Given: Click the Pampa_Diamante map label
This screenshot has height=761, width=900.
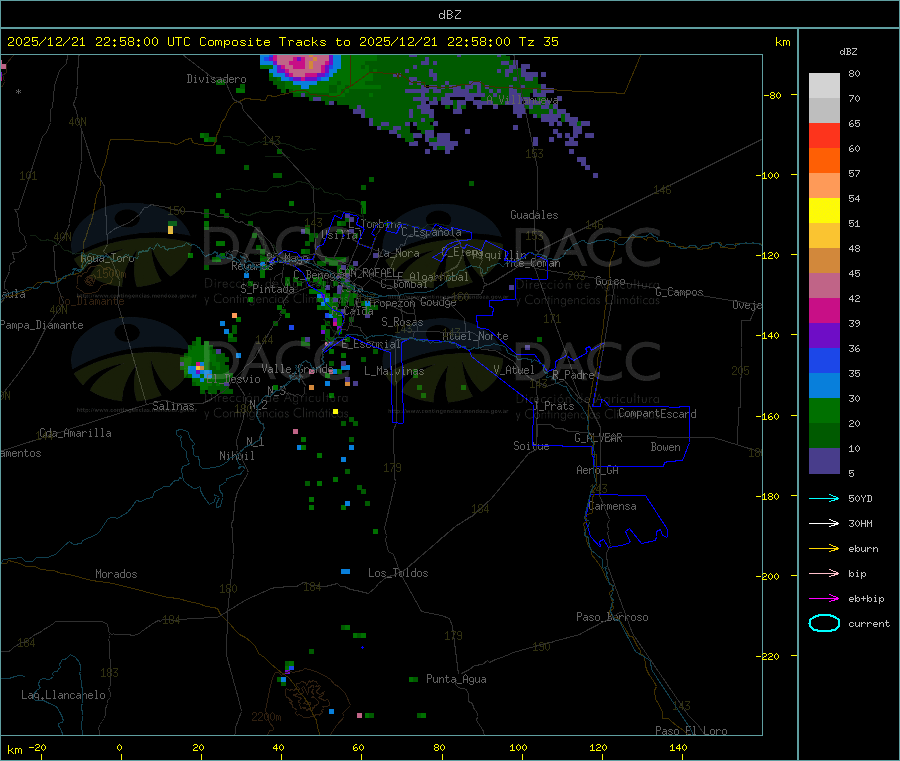Looking at the screenshot, I should click(42, 325).
